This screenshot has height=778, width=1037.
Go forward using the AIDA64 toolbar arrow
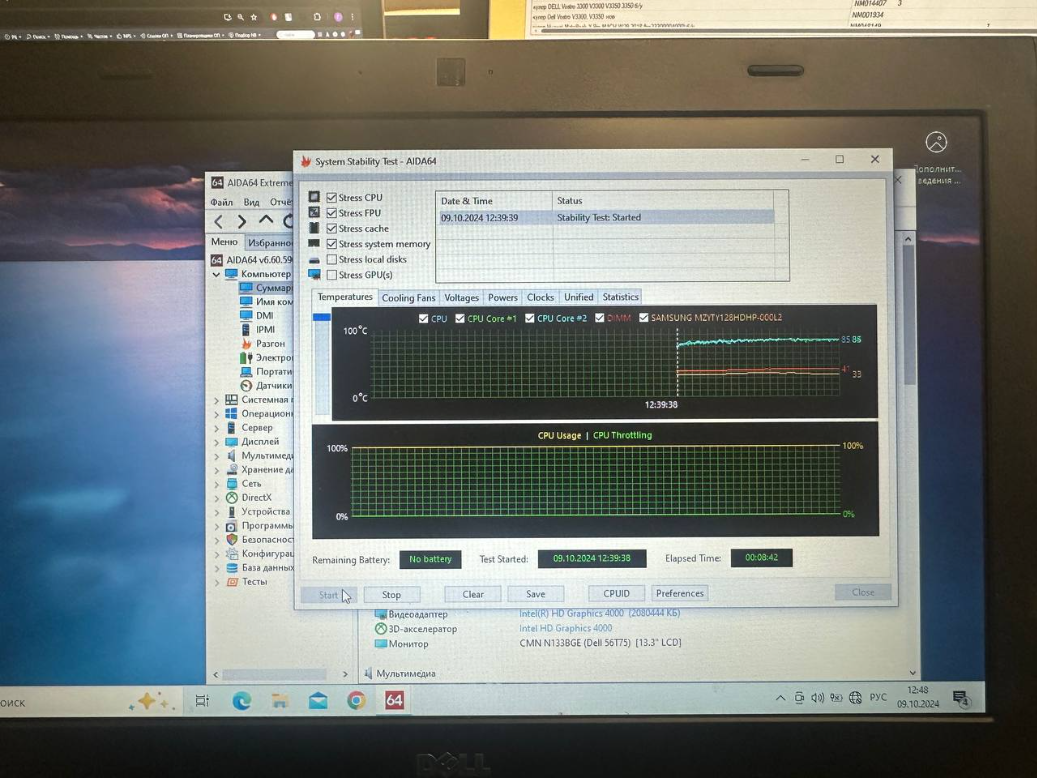coord(242,222)
